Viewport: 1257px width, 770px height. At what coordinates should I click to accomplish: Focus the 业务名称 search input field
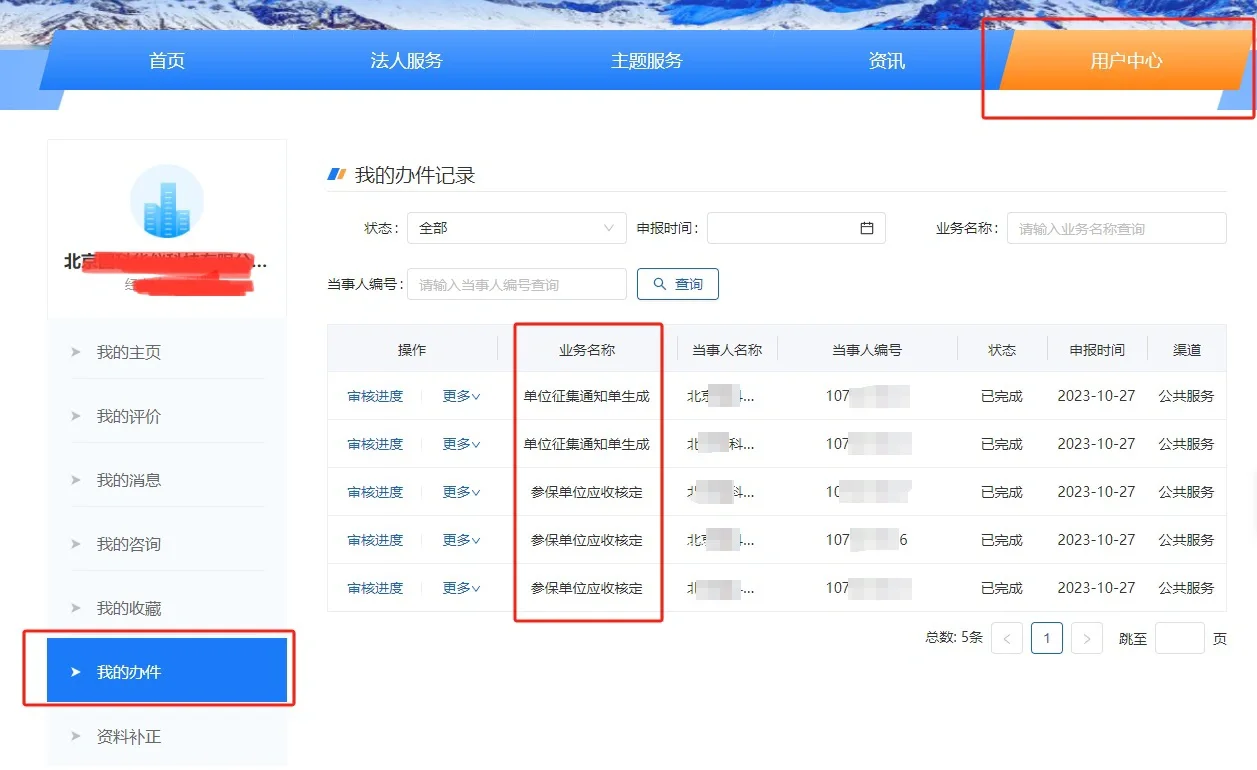point(1116,228)
